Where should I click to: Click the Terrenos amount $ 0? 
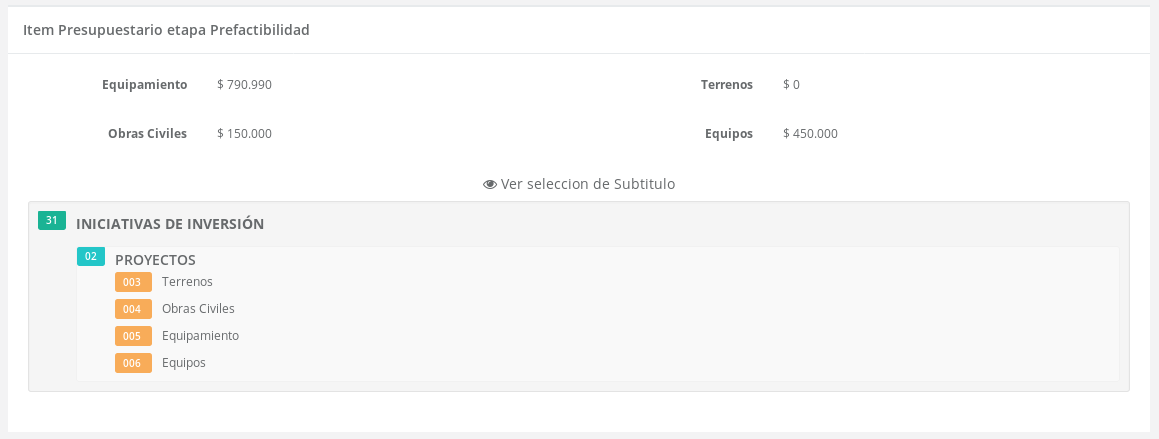coord(791,85)
